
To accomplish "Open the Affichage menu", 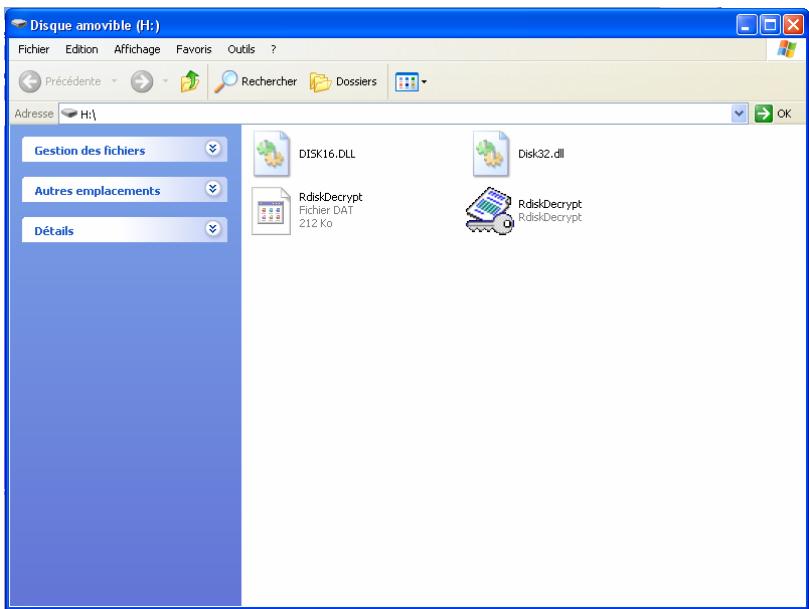I will [137, 50].
